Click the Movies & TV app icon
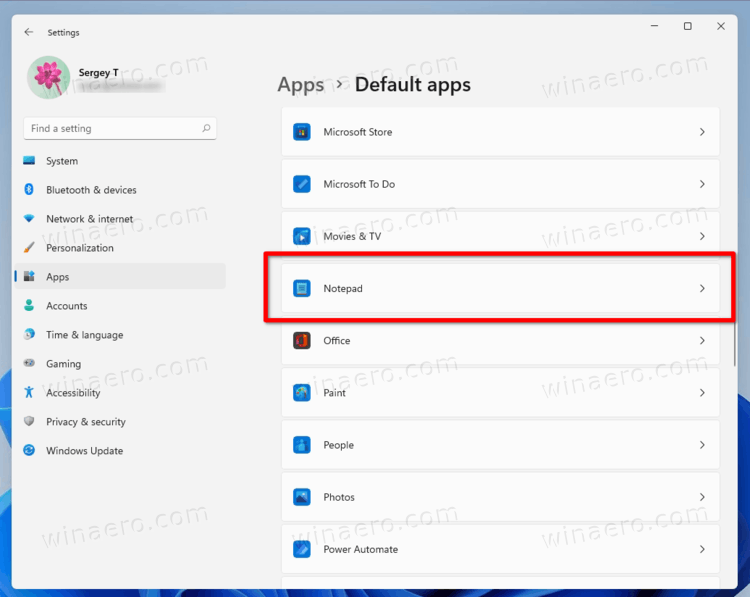This screenshot has height=597, width=750. (302, 236)
